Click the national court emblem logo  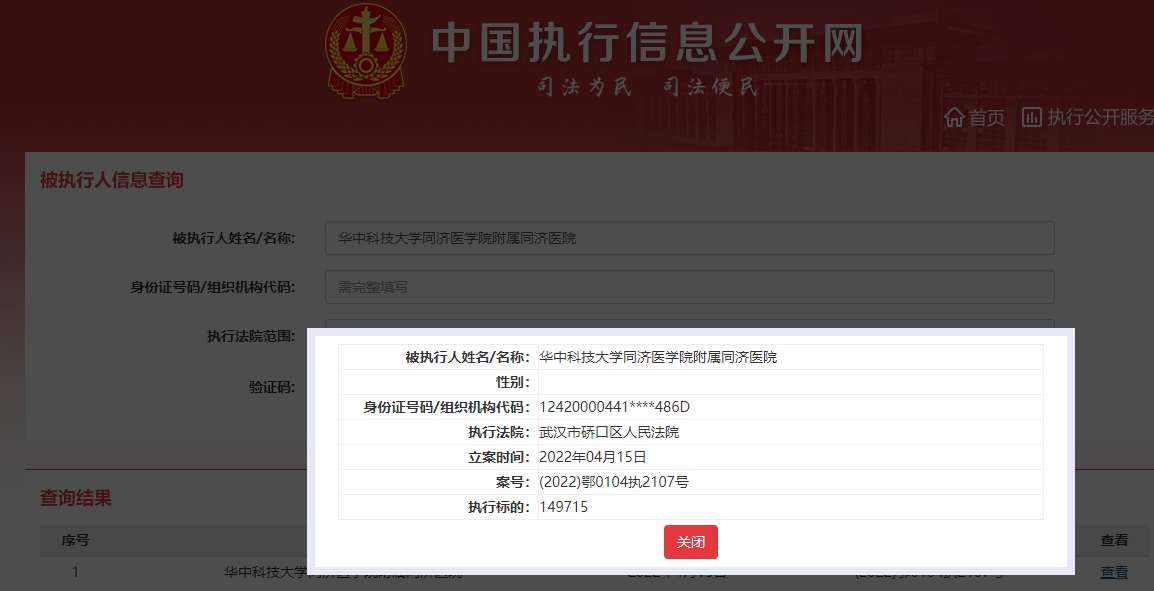[x=366, y=50]
